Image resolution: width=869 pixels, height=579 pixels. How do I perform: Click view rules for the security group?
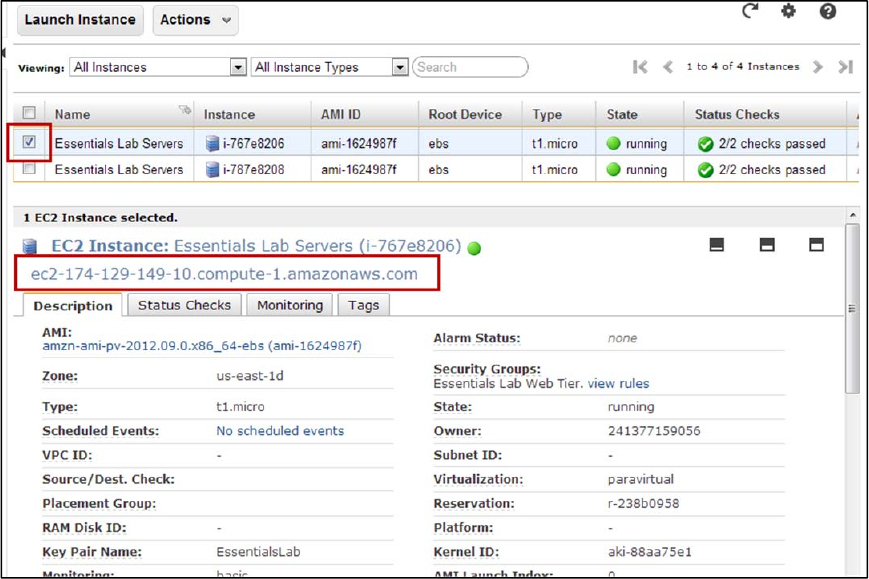(618, 383)
